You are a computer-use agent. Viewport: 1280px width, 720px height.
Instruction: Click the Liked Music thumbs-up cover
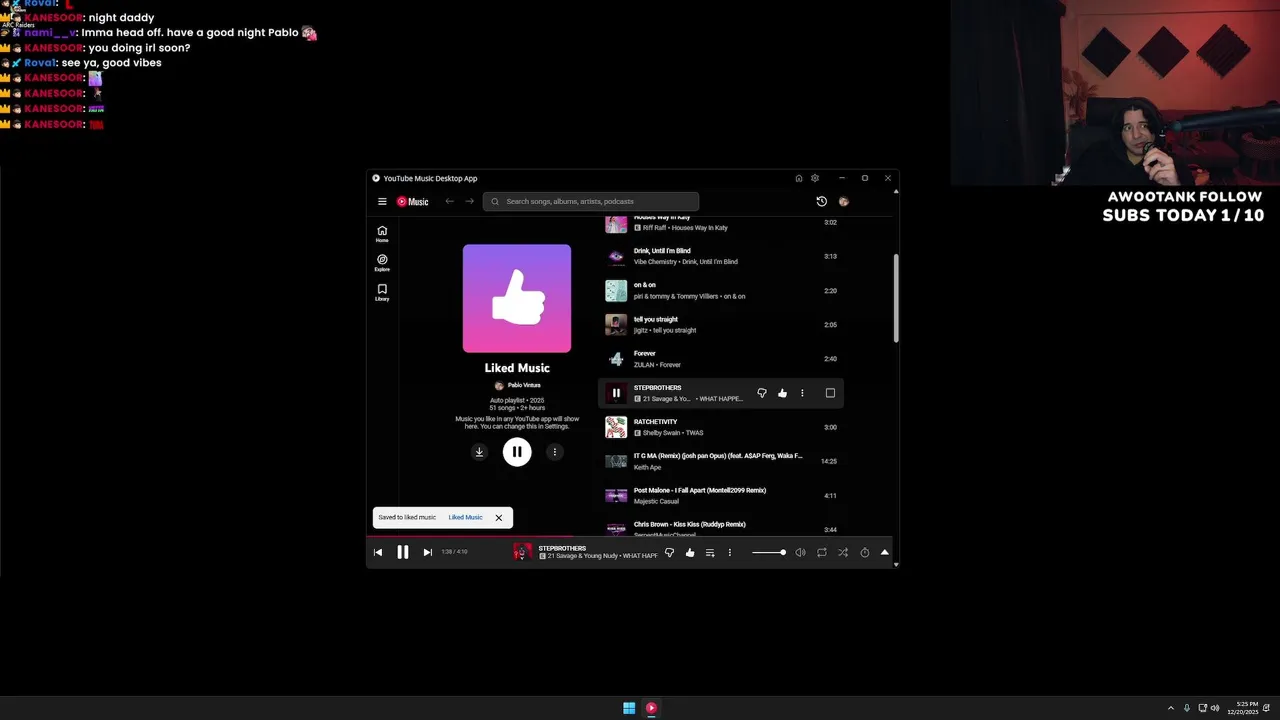pos(517,298)
